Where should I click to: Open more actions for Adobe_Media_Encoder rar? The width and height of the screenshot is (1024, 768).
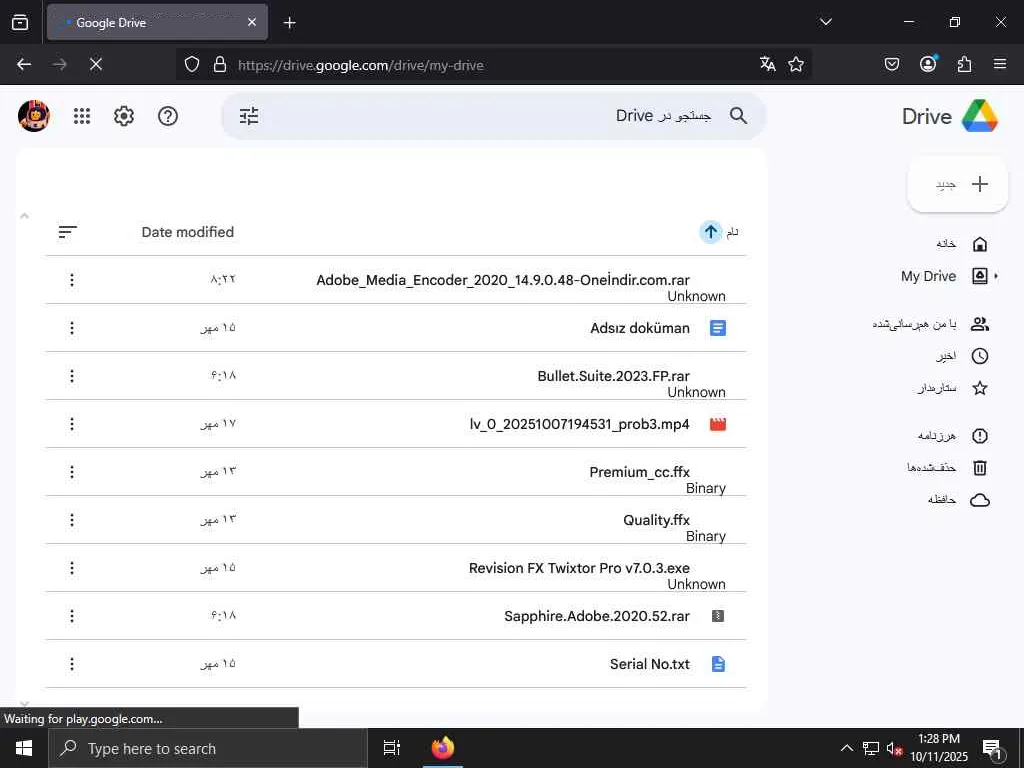72,280
